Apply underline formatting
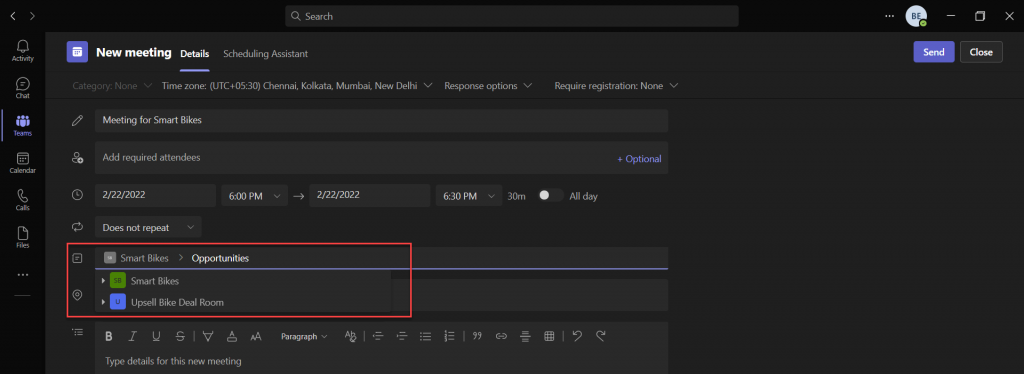The width and height of the screenshot is (1024, 374). pos(156,336)
